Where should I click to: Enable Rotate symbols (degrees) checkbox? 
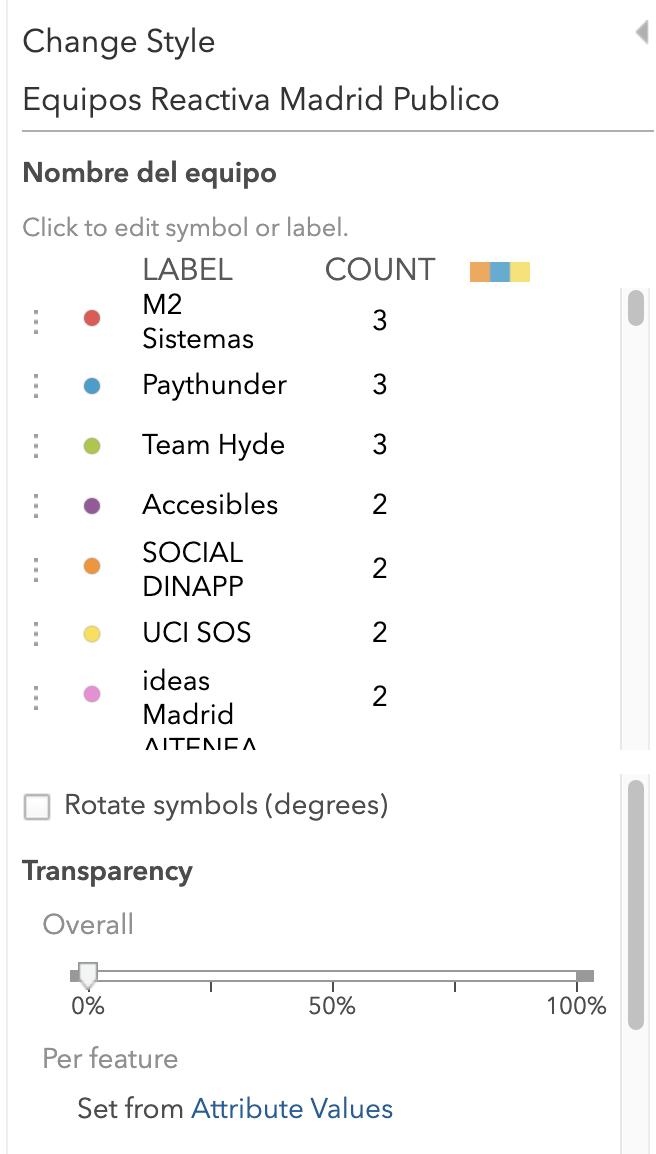coord(37,807)
